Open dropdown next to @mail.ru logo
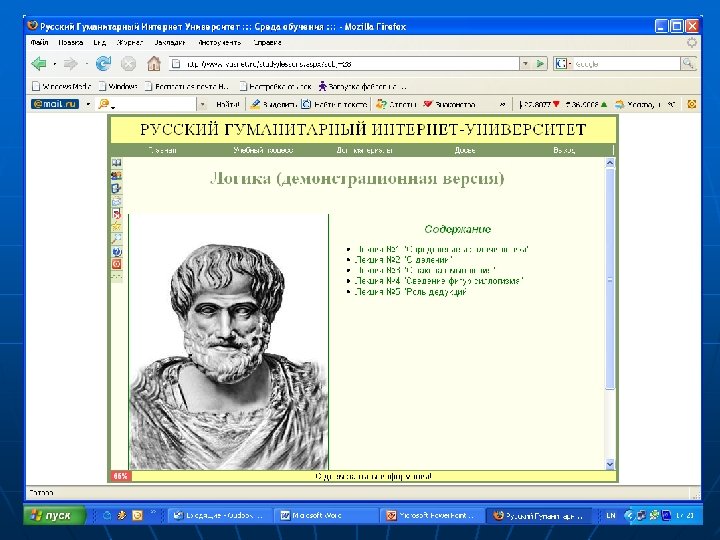 (x=88, y=104)
